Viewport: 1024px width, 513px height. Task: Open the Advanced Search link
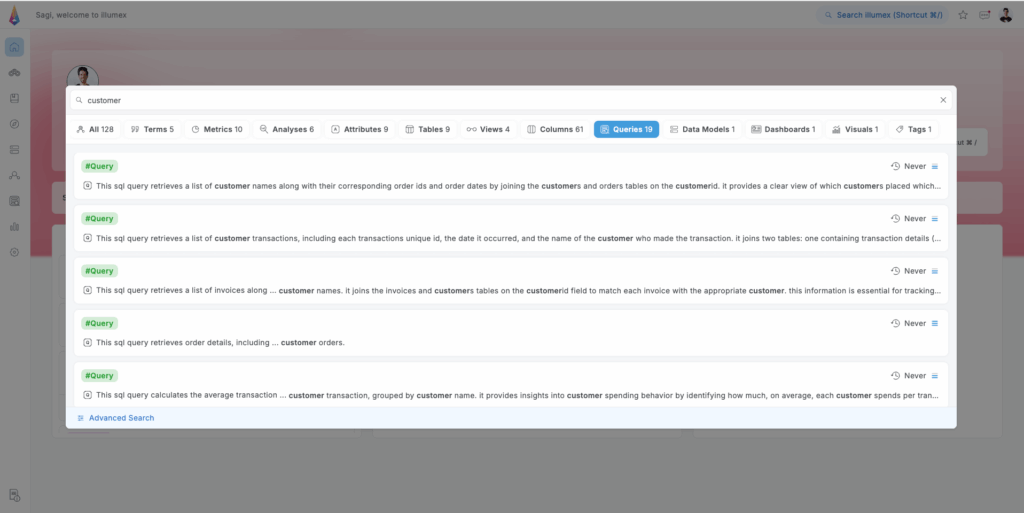(x=121, y=418)
